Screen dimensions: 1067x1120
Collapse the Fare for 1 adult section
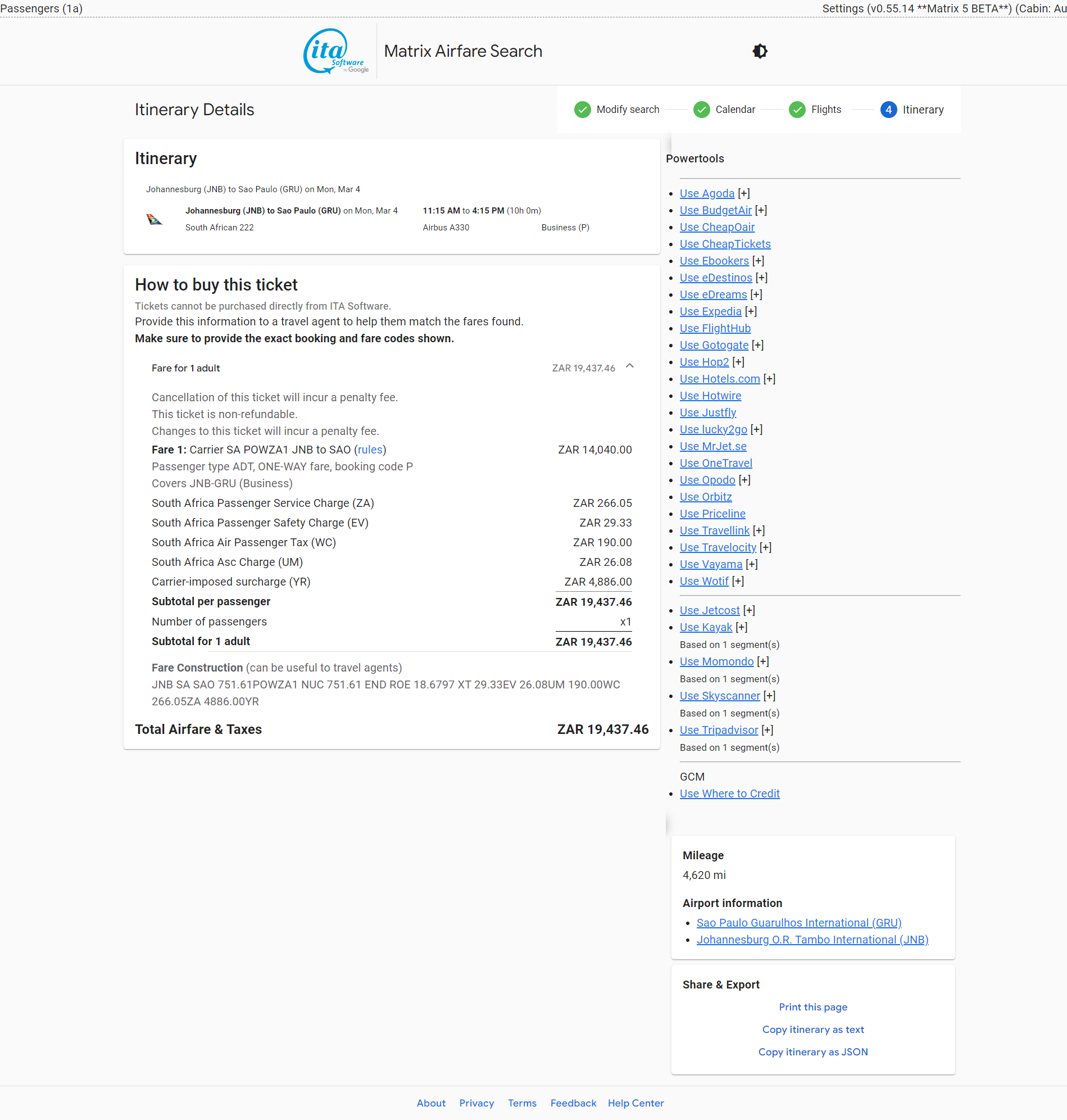tap(629, 367)
